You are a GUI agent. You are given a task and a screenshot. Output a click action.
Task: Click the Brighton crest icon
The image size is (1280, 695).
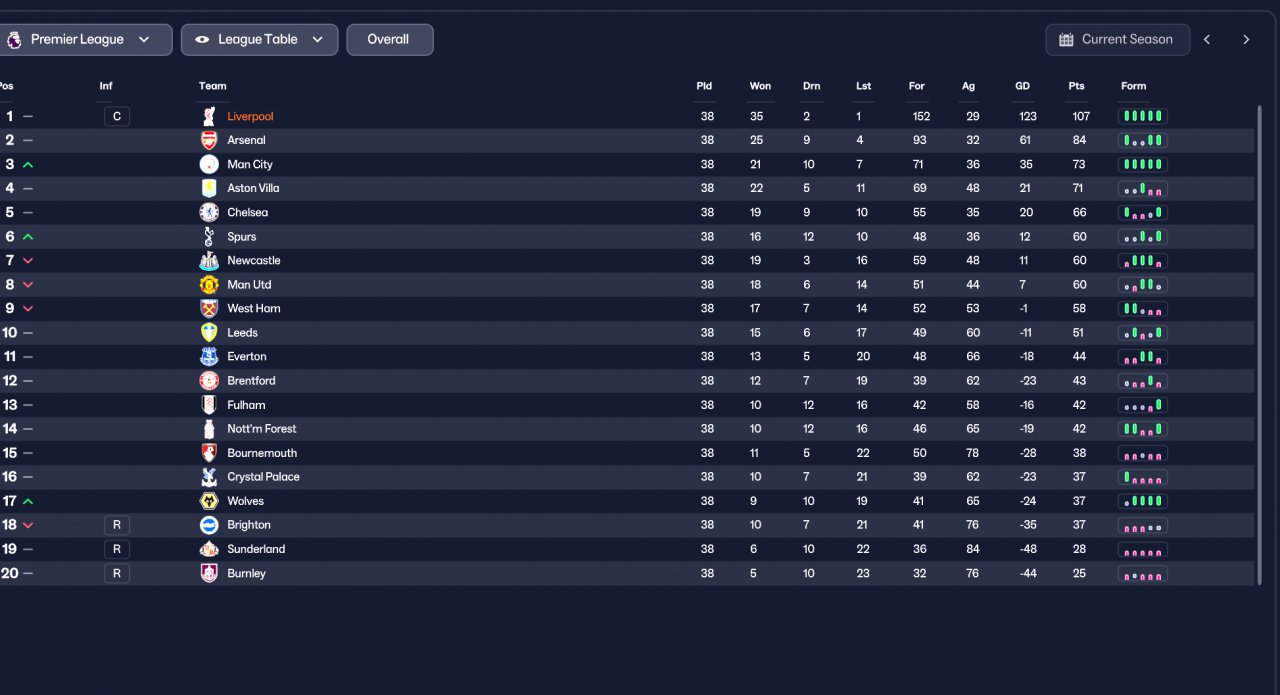point(209,525)
